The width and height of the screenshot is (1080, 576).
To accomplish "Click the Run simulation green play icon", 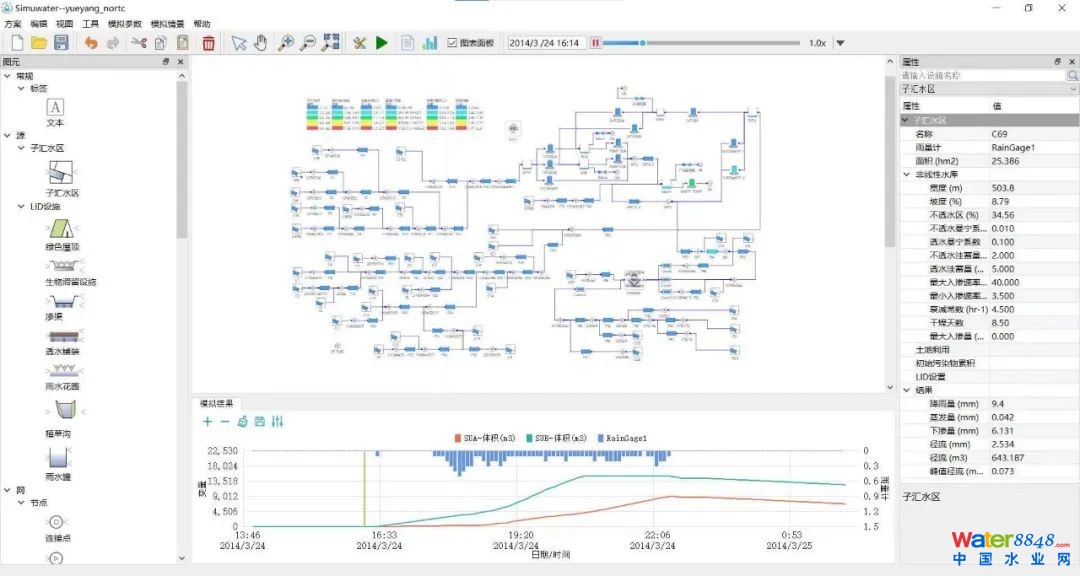I will pos(382,43).
